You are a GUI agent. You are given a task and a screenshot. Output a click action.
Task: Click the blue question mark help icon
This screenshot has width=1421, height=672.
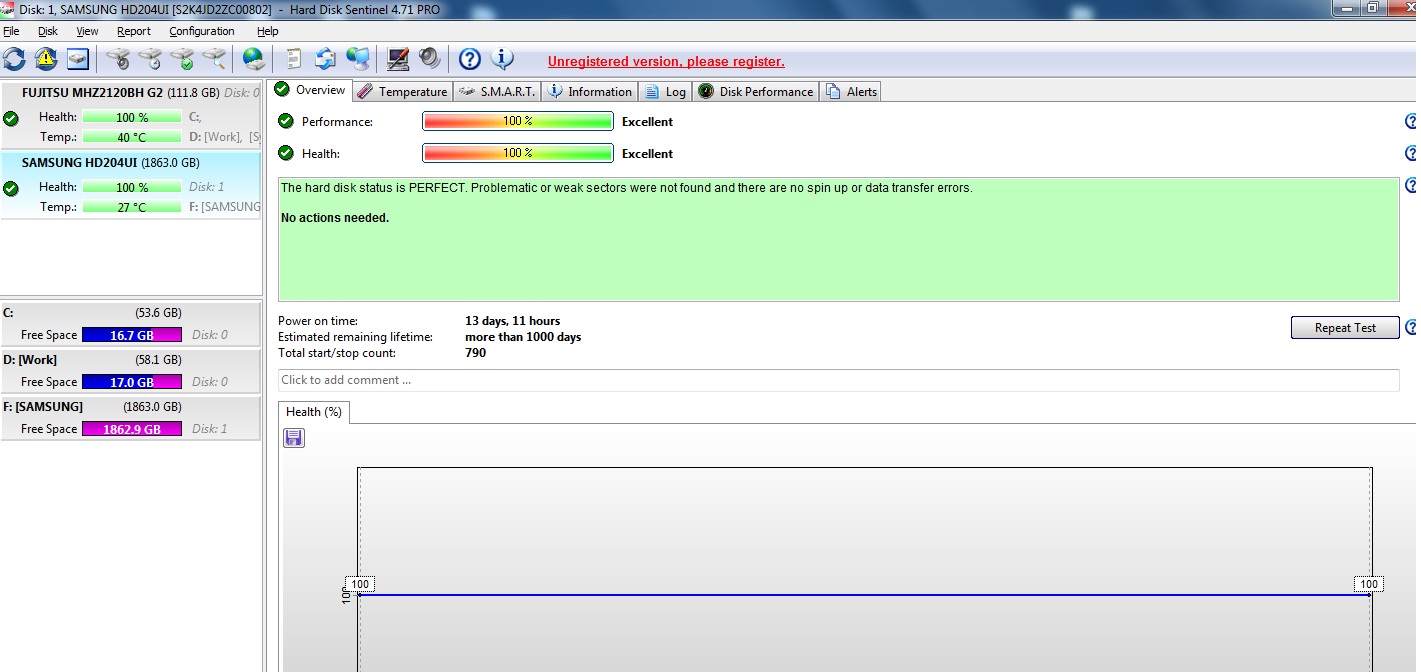tap(470, 59)
